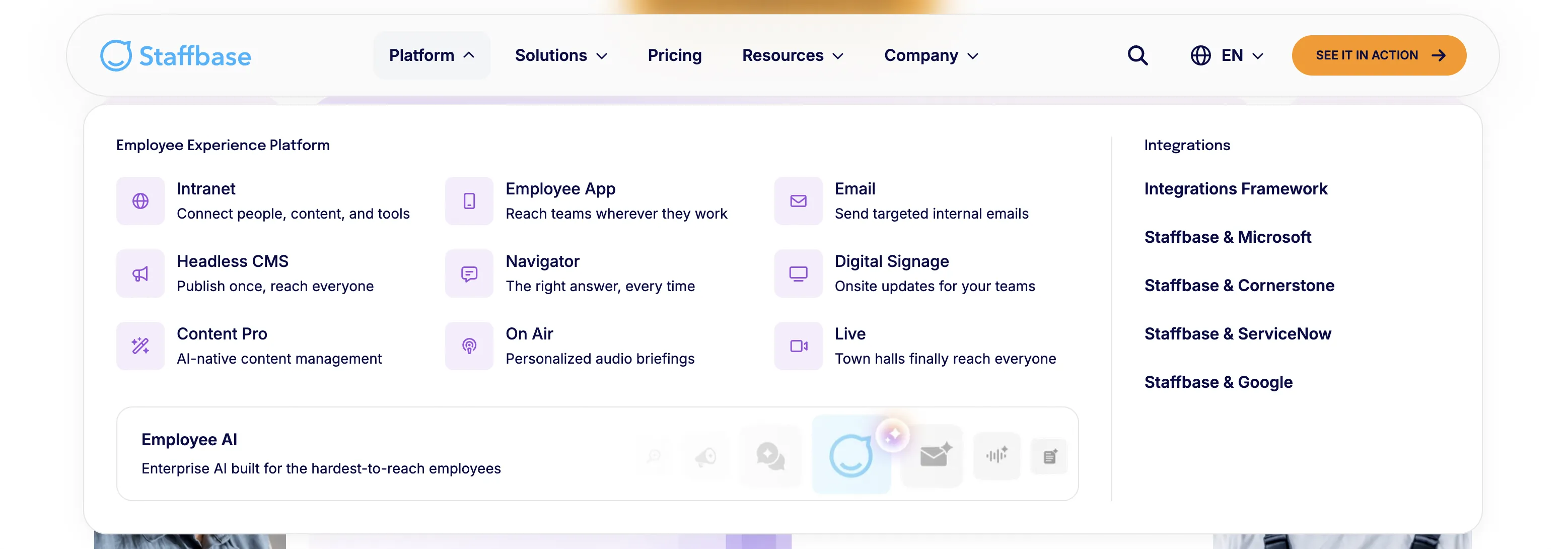Screen dimensions: 1568x549
Task: Click the Employee App phone icon
Action: (x=469, y=201)
